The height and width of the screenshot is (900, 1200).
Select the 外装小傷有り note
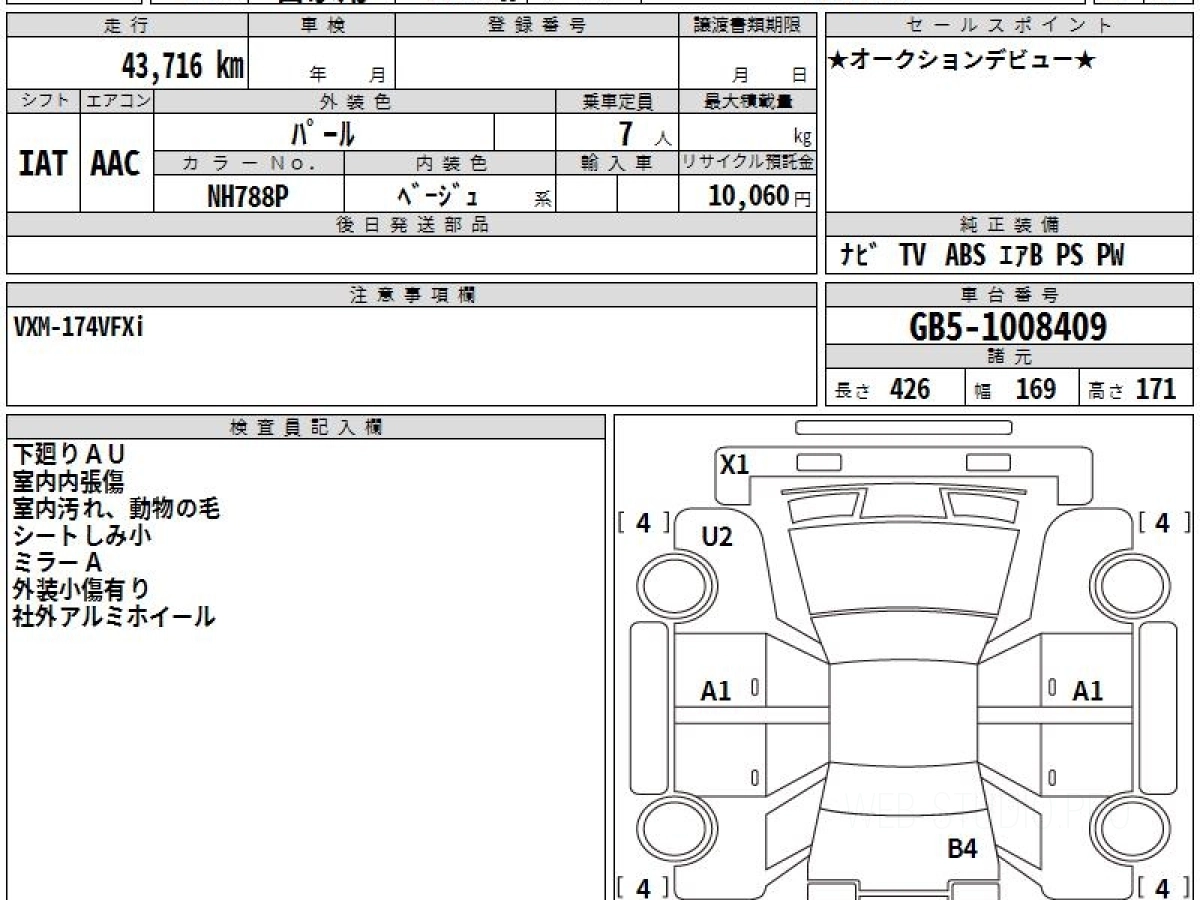82,590
